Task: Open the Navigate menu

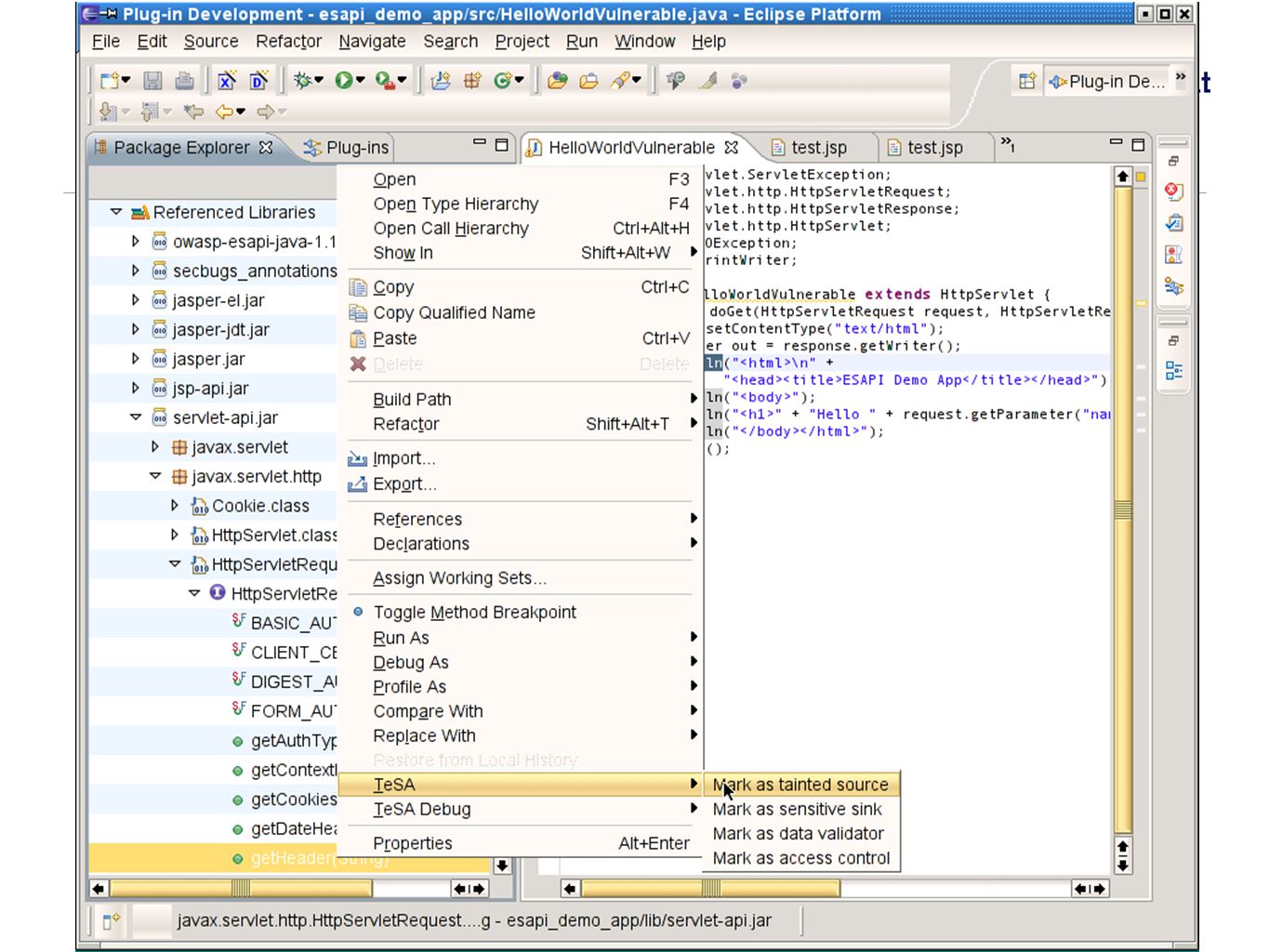Action: (372, 41)
